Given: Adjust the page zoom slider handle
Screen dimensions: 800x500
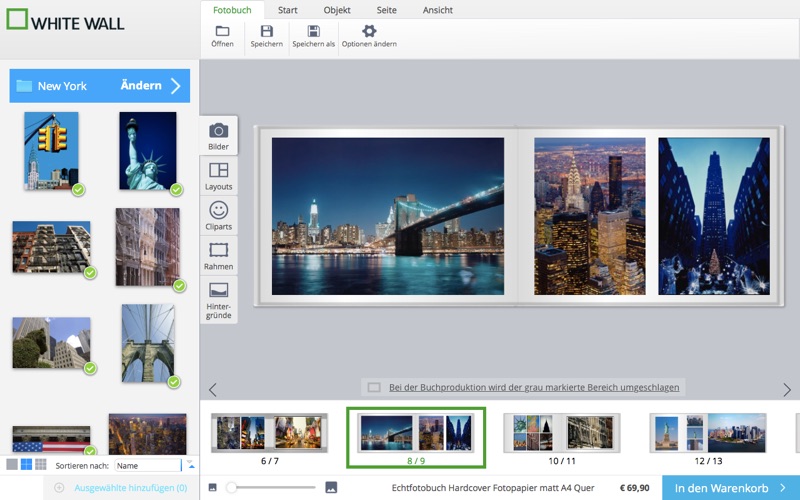Looking at the screenshot, I should point(232,488).
